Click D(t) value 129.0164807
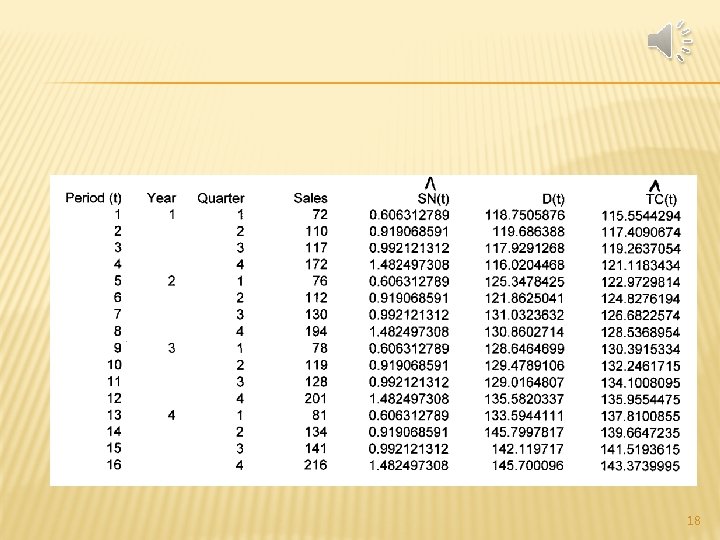Image resolution: width=720 pixels, height=540 pixels. [525, 382]
